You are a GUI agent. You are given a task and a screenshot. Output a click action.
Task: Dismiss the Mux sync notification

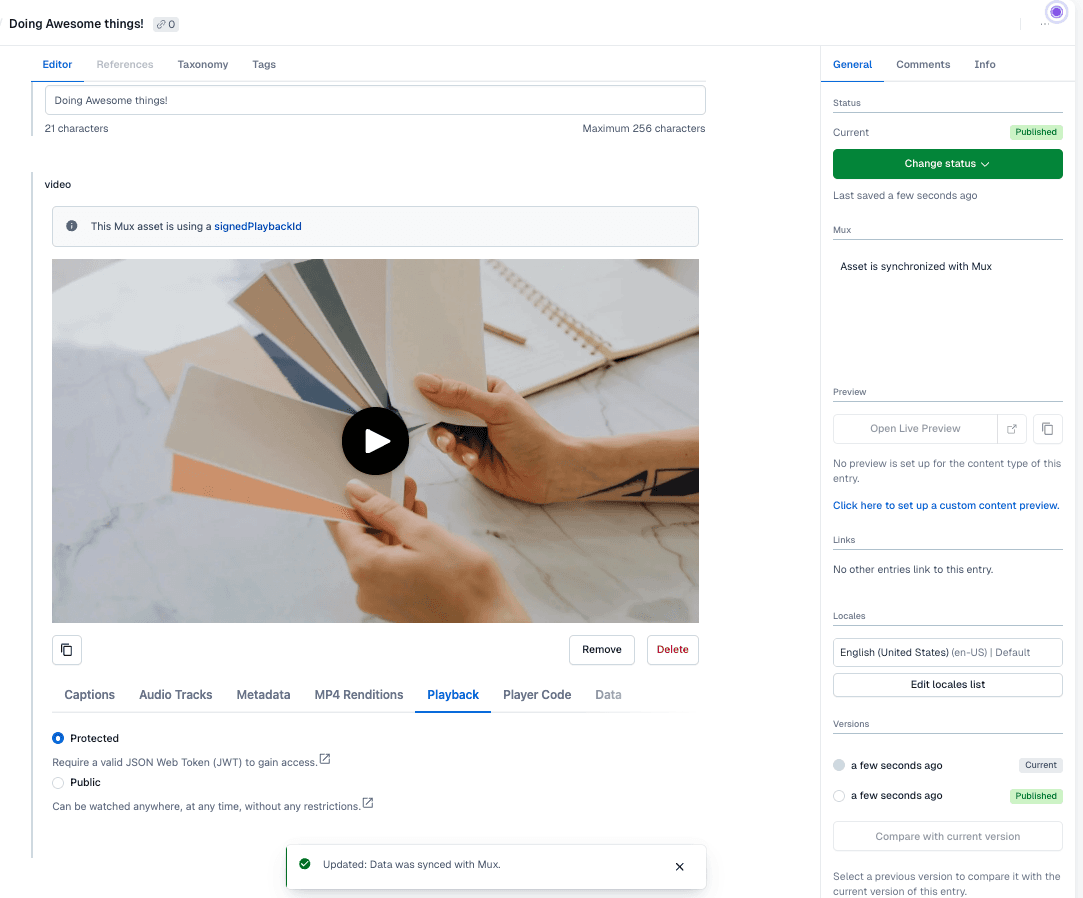tap(680, 867)
